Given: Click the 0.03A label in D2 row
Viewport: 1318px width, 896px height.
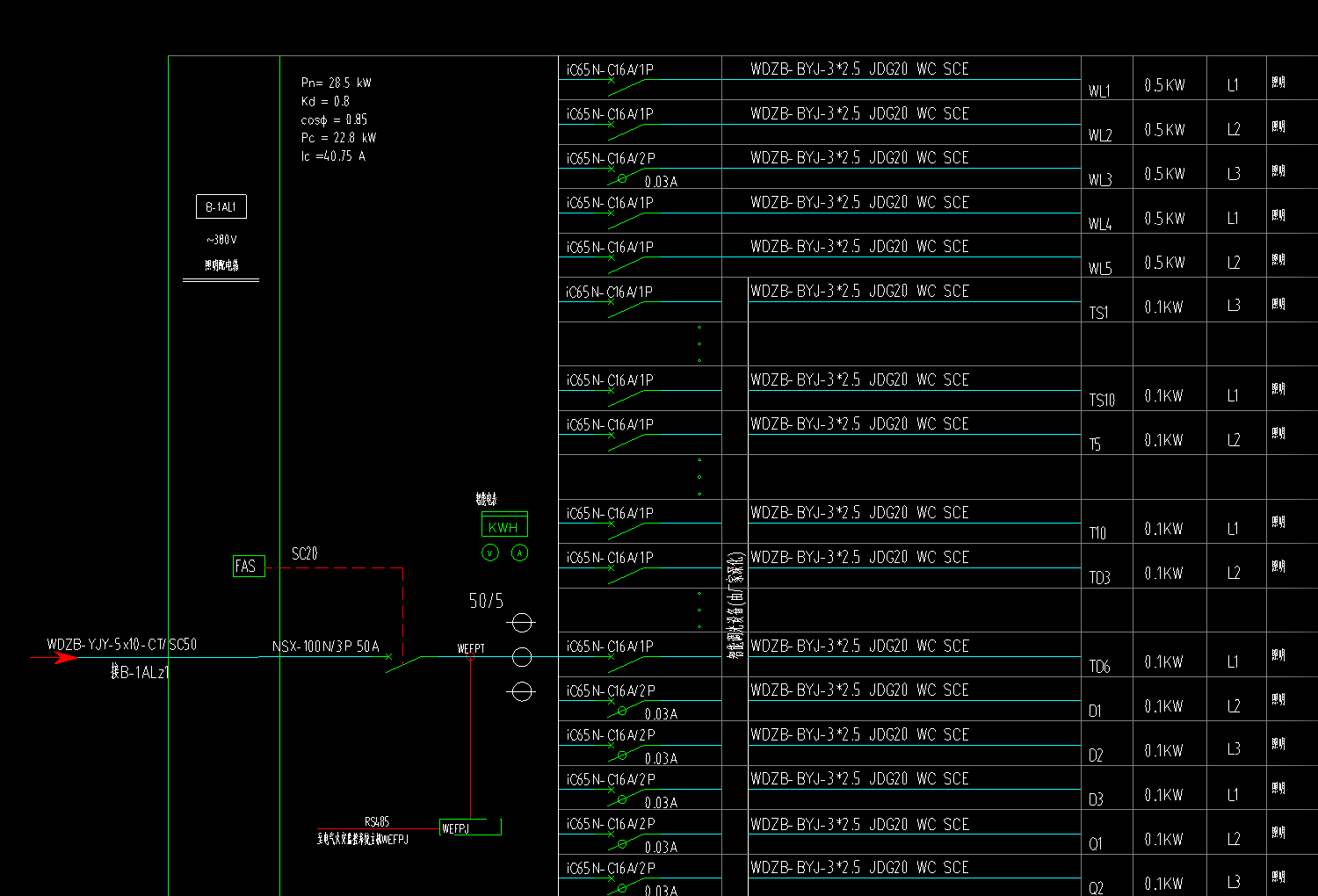Looking at the screenshot, I should click(x=661, y=758).
